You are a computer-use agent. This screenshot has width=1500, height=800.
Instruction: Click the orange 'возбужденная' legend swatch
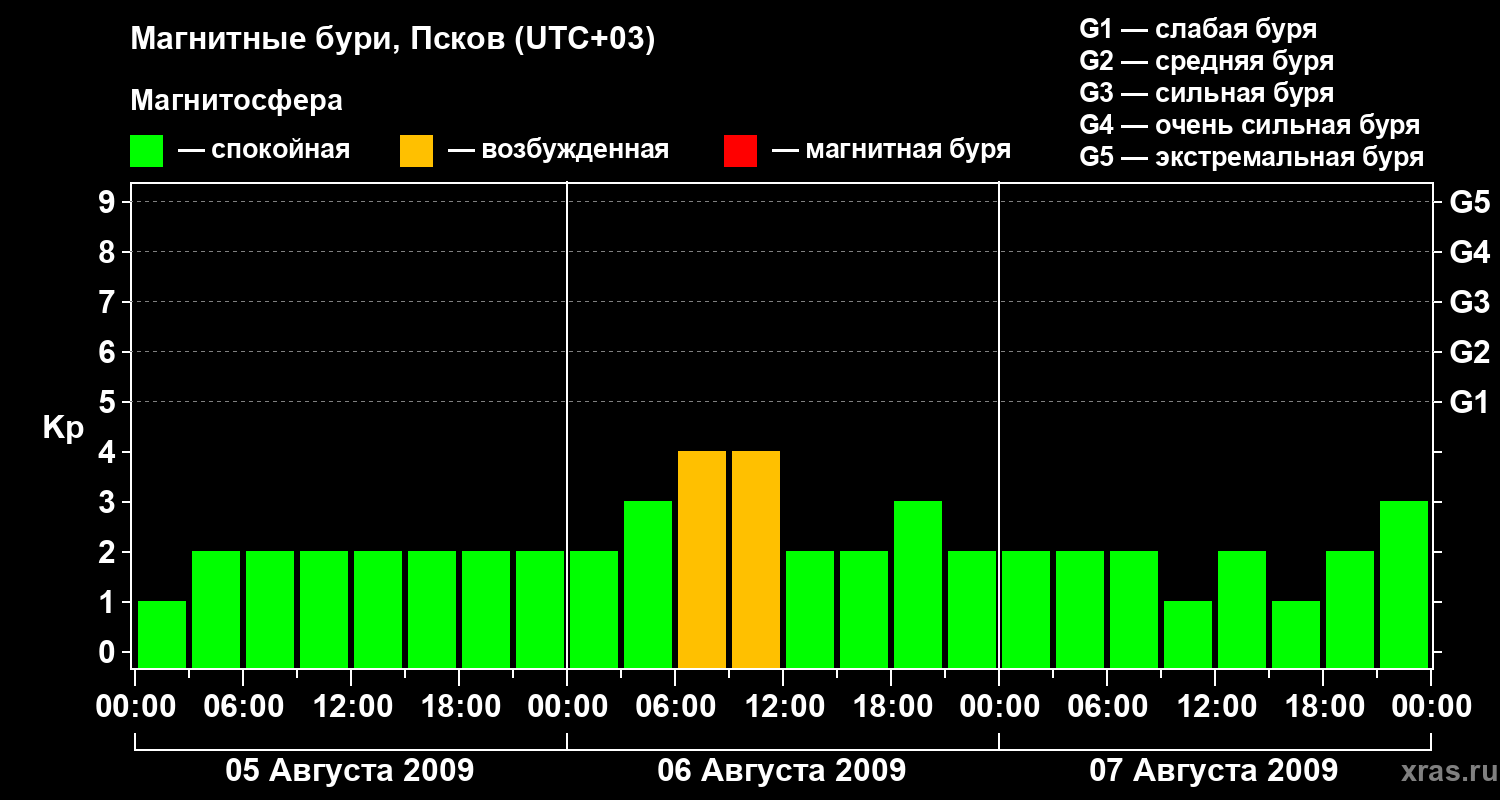pyautogui.click(x=416, y=151)
